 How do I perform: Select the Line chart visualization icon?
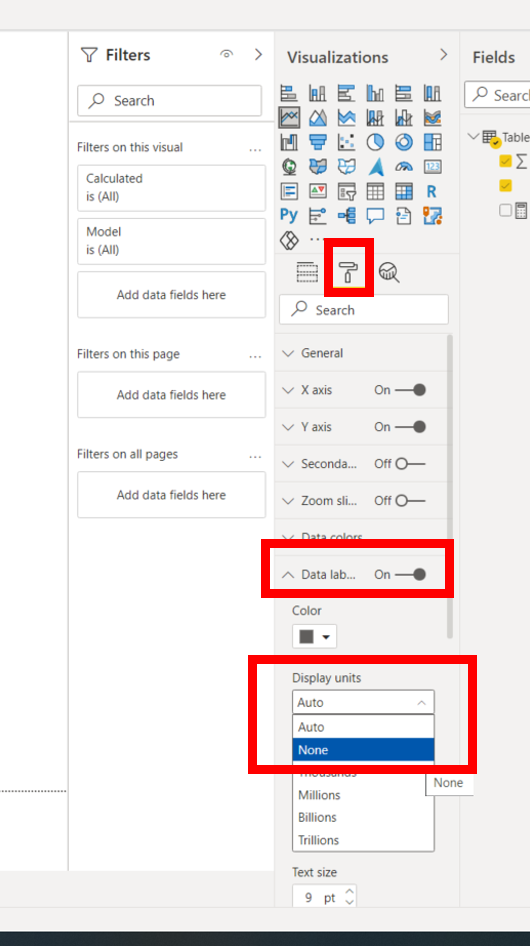tap(289, 116)
